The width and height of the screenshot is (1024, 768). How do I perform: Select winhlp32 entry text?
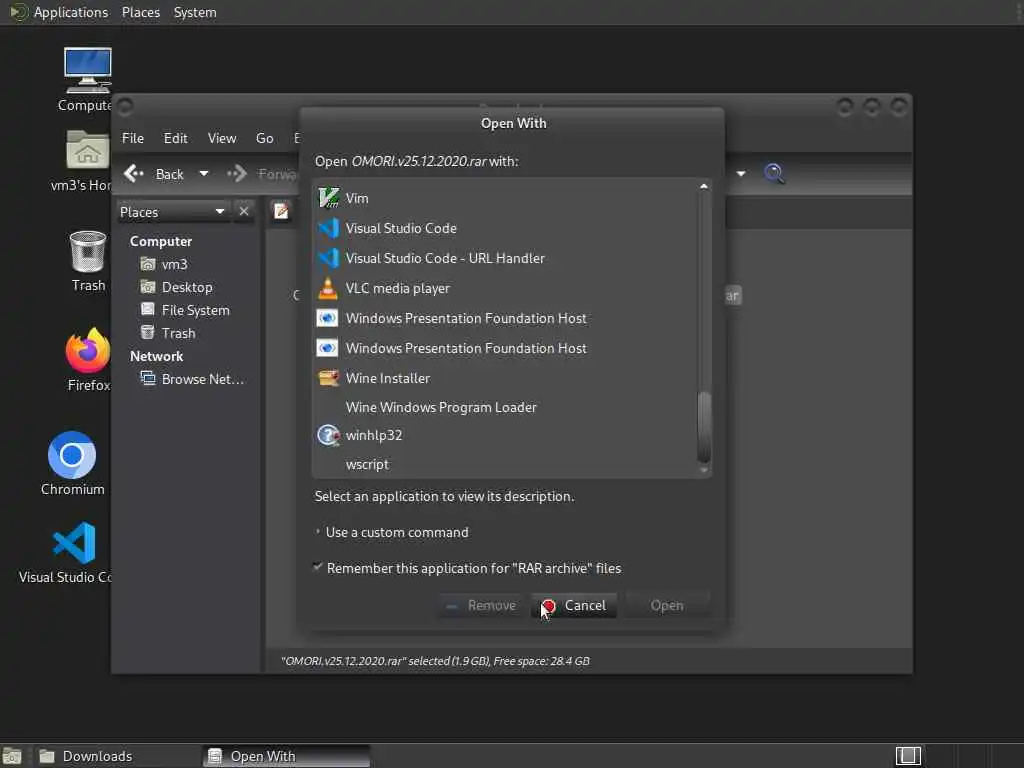[x=374, y=435]
